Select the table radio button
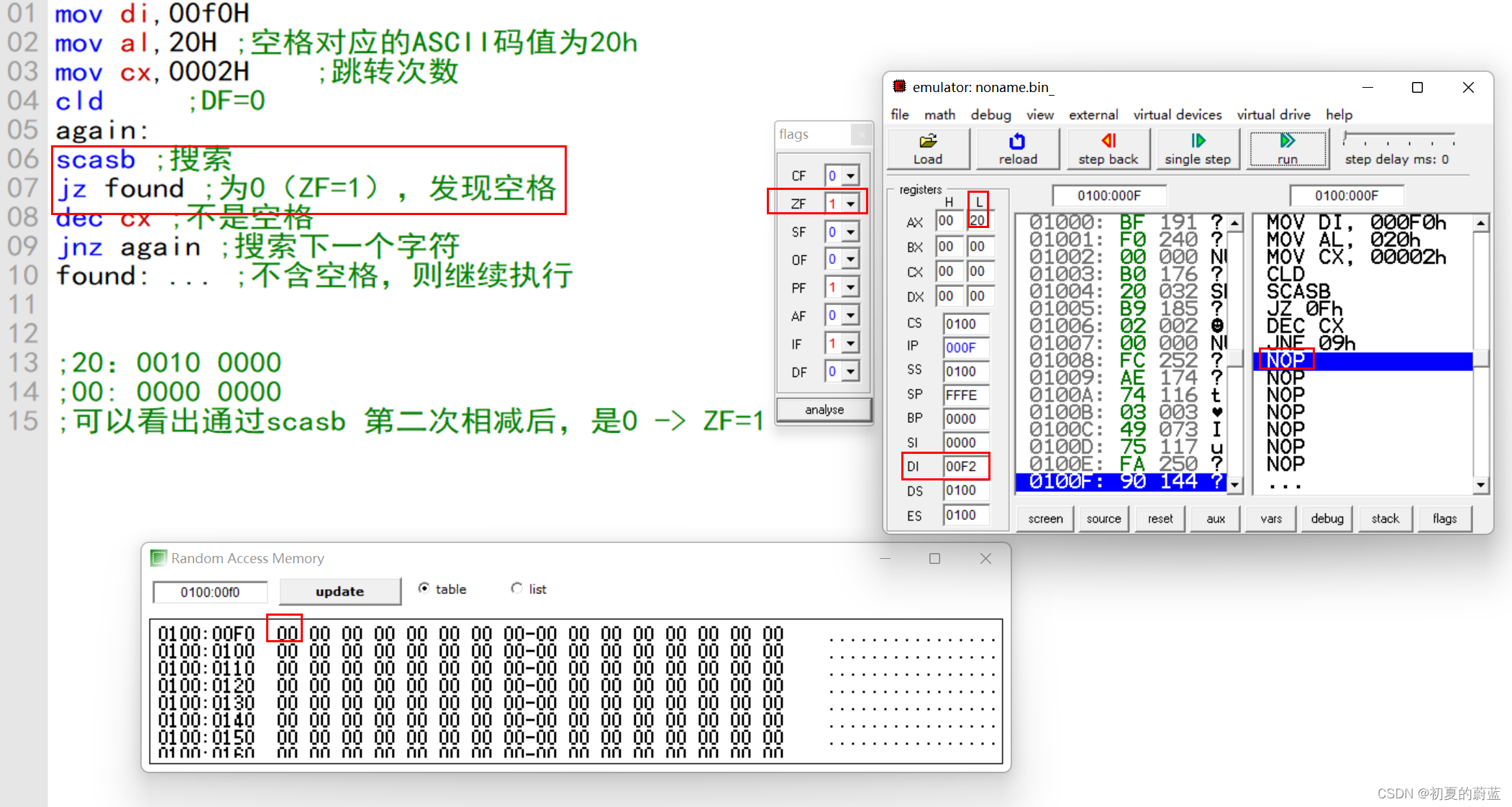The width and height of the screenshot is (1512, 807). point(424,588)
